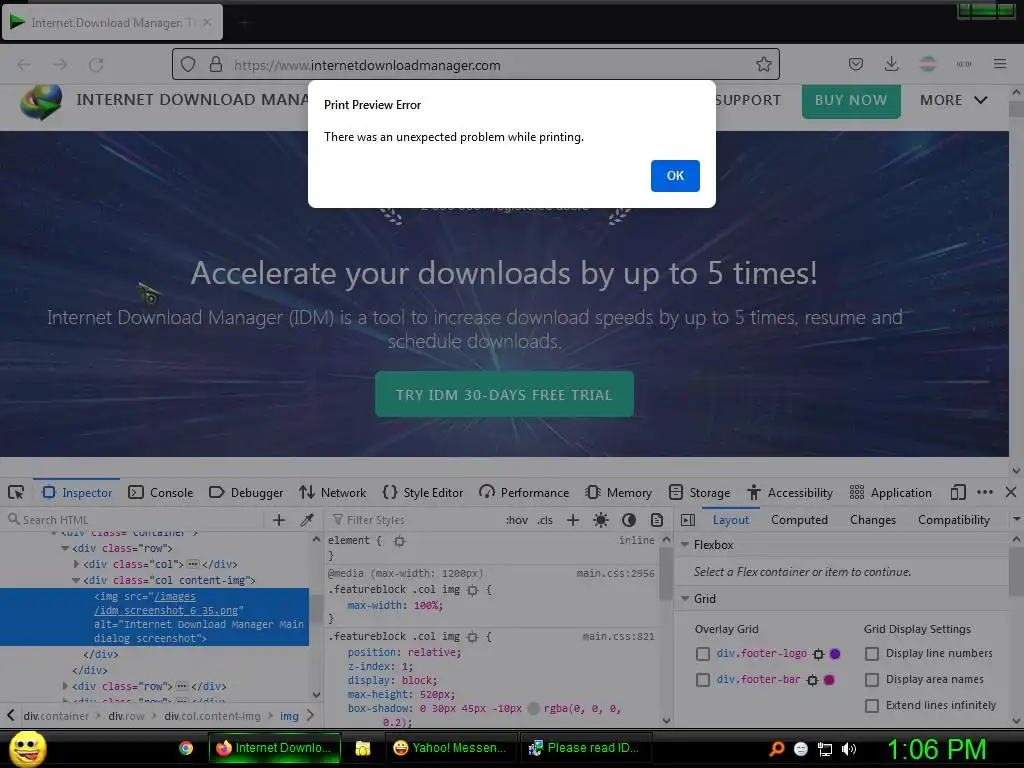Click the browser Back arrow
Viewport: 1024px width, 768px height.
pos(24,65)
